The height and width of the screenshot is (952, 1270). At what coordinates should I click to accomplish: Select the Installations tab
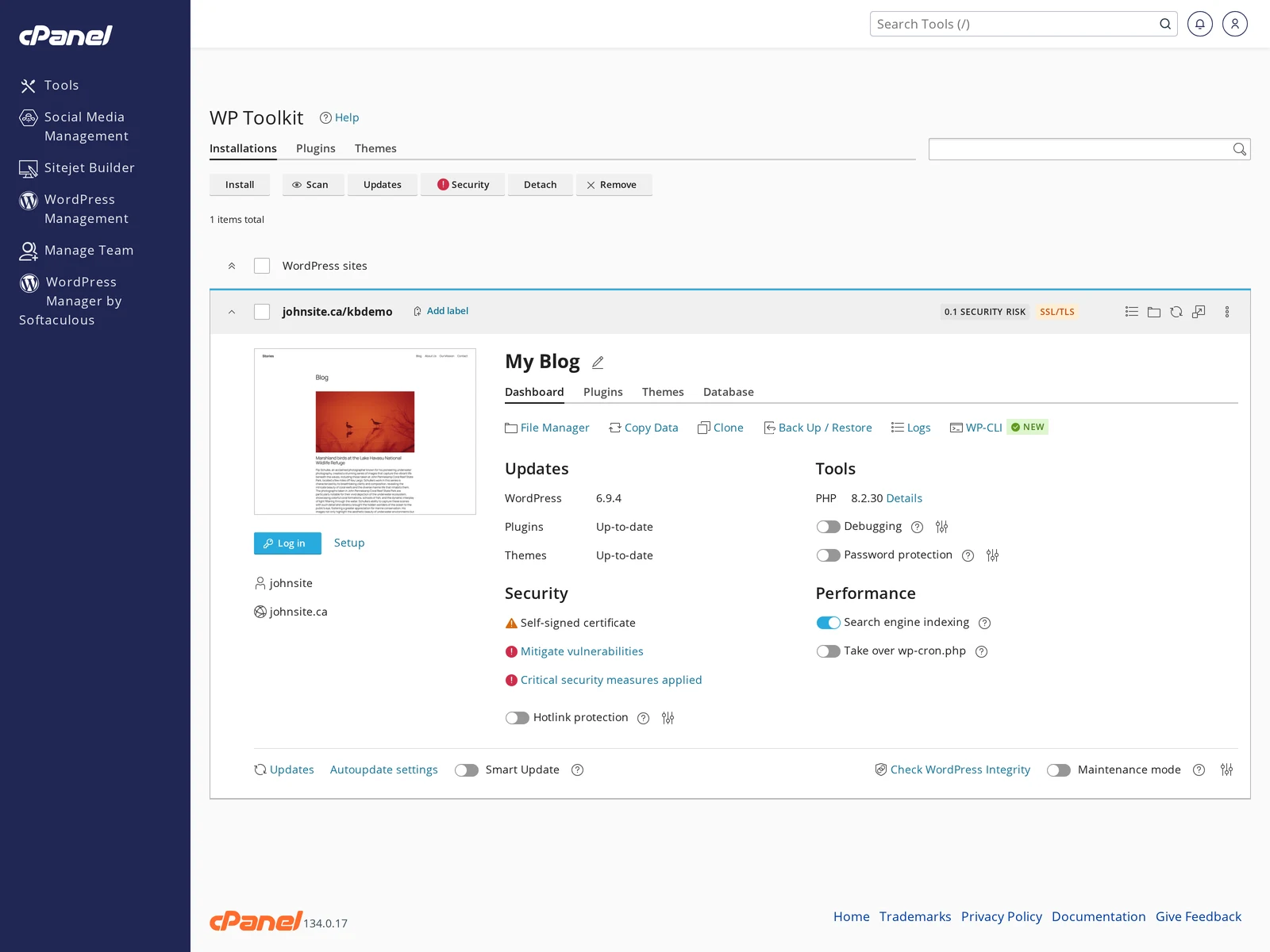click(243, 148)
